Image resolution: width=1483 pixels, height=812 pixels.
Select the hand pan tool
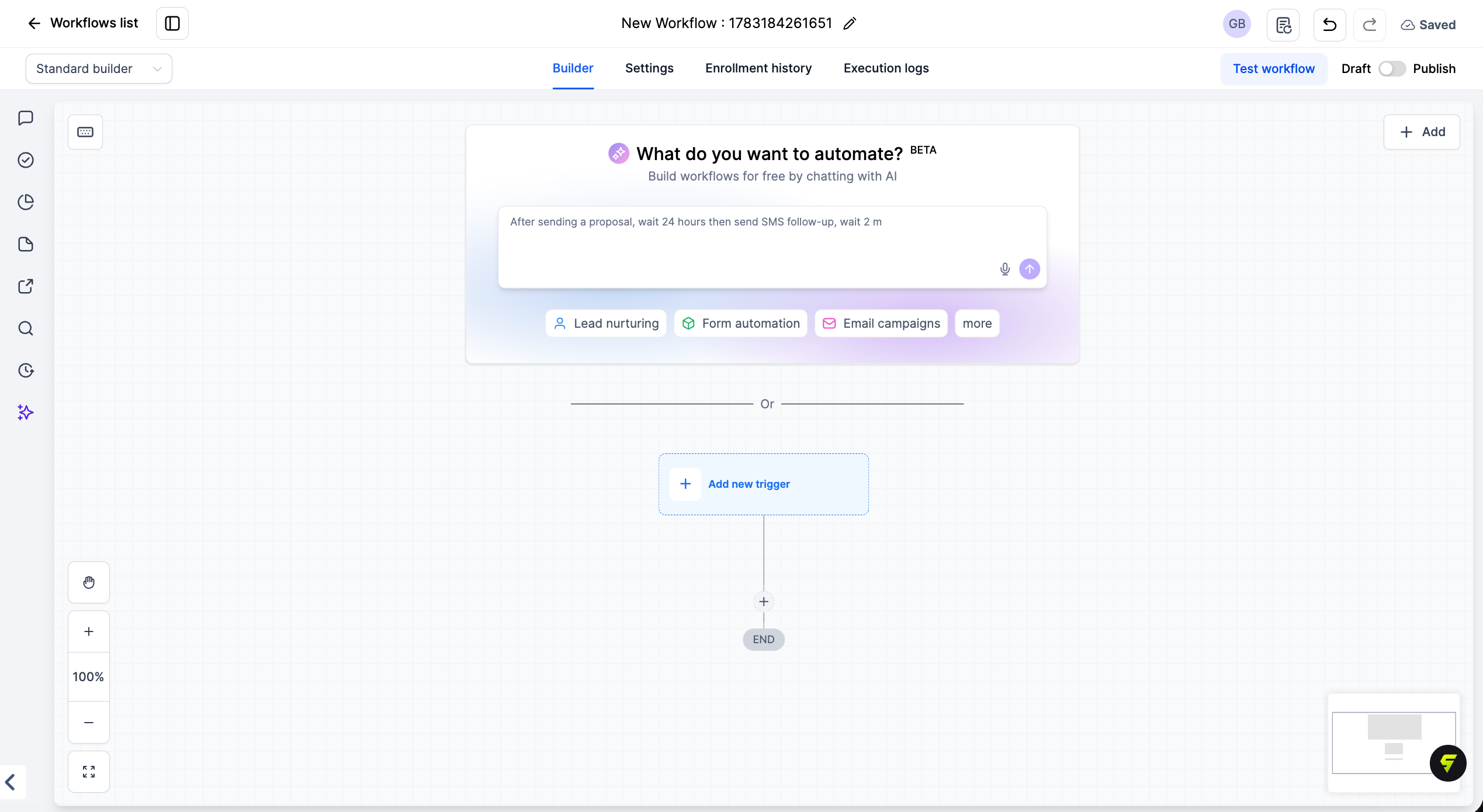(89, 582)
